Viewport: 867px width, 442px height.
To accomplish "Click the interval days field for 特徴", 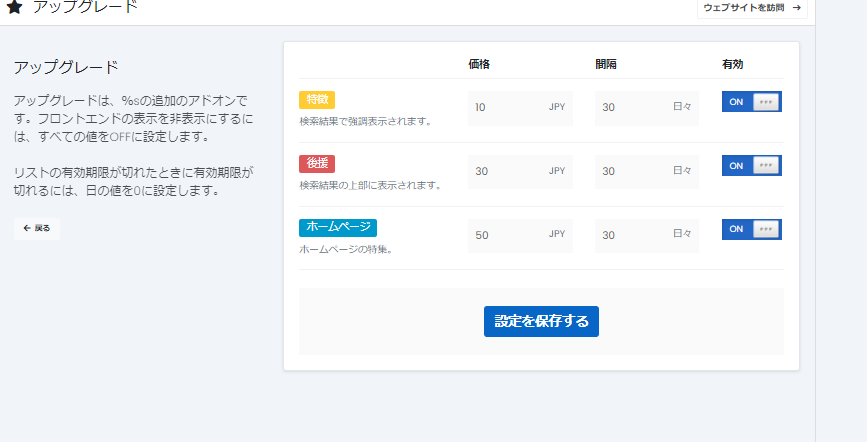I will 632,107.
